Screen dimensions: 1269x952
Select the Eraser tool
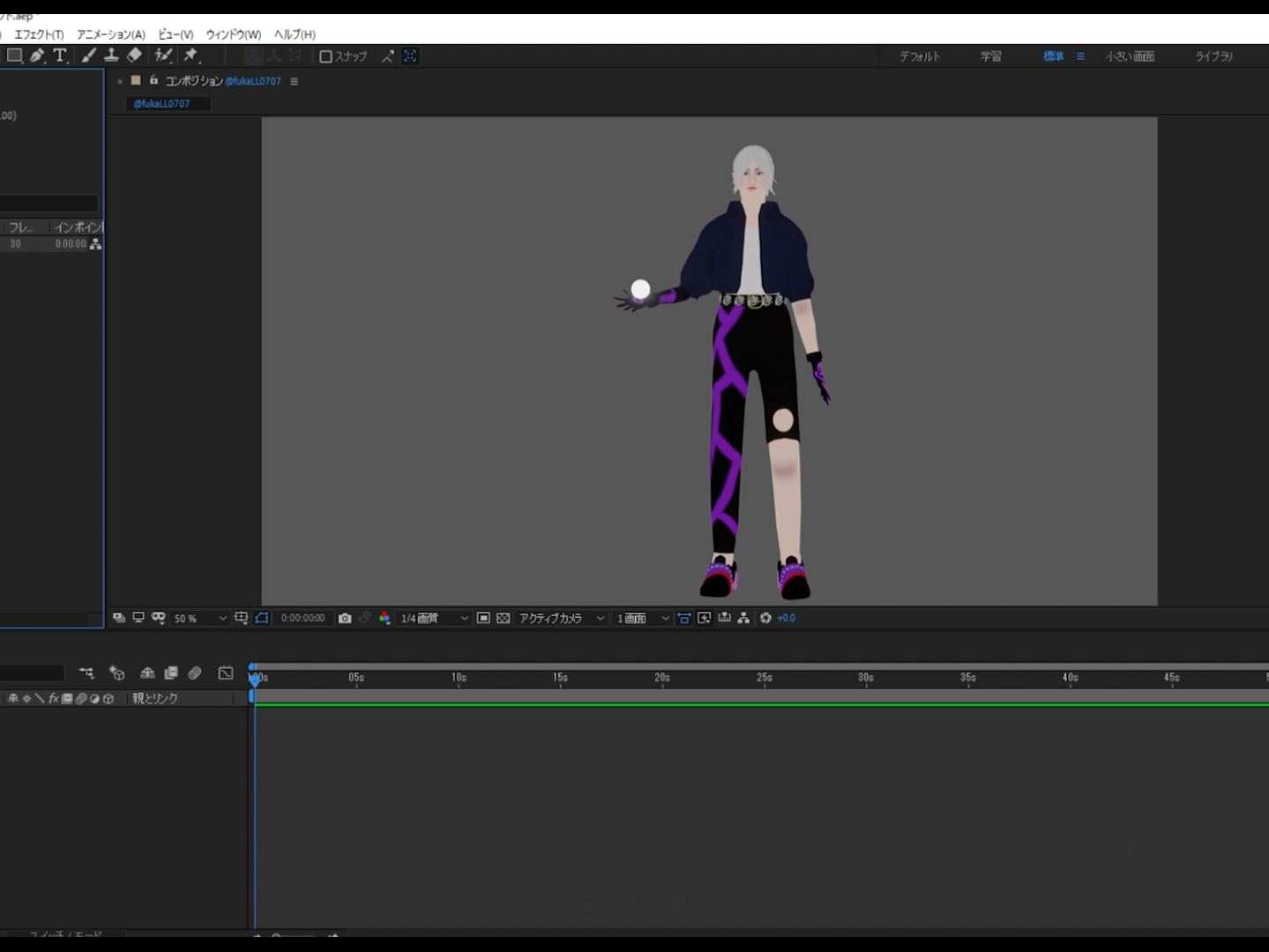tap(134, 56)
